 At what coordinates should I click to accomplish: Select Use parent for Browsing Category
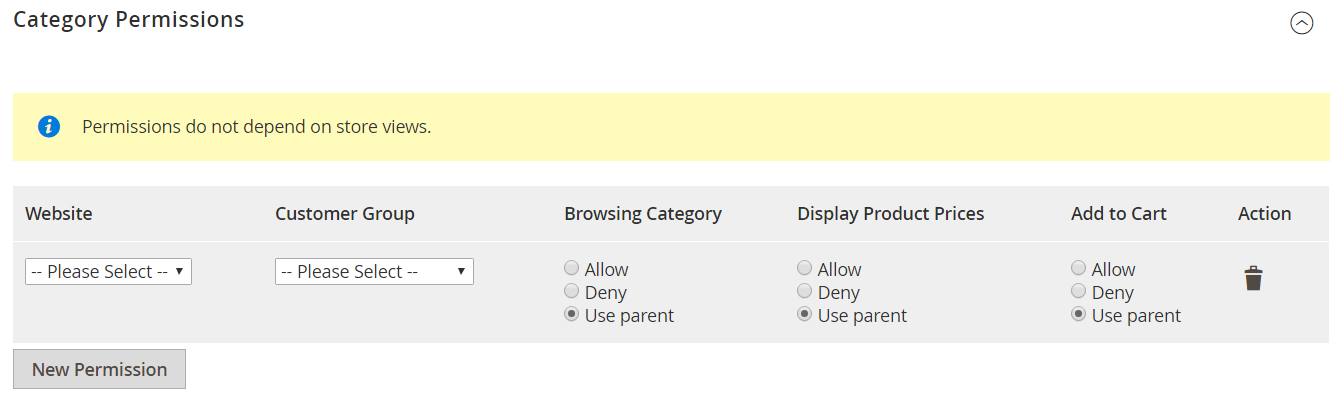(x=571, y=315)
